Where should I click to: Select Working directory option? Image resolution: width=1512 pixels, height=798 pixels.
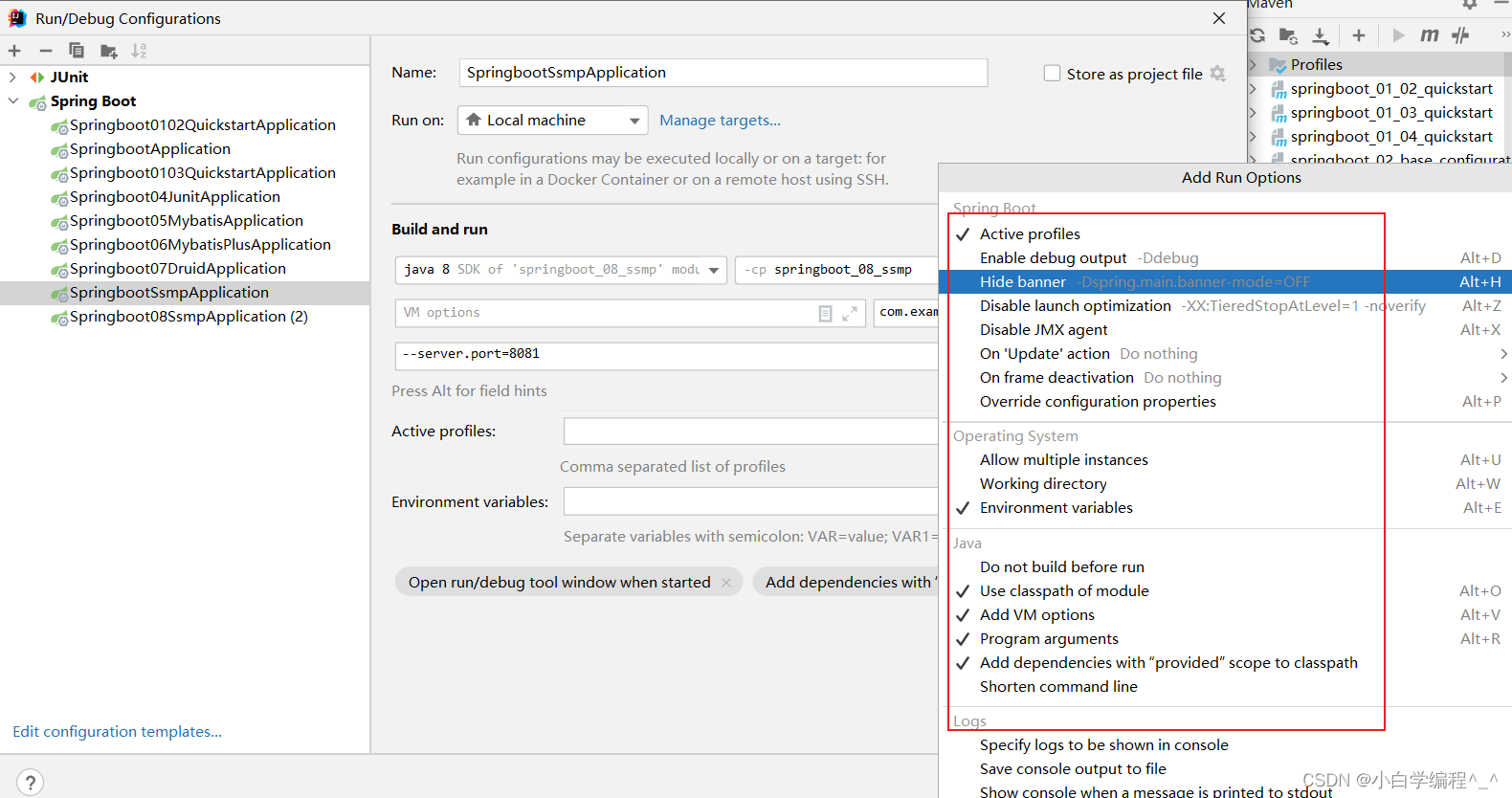point(1226,484)
